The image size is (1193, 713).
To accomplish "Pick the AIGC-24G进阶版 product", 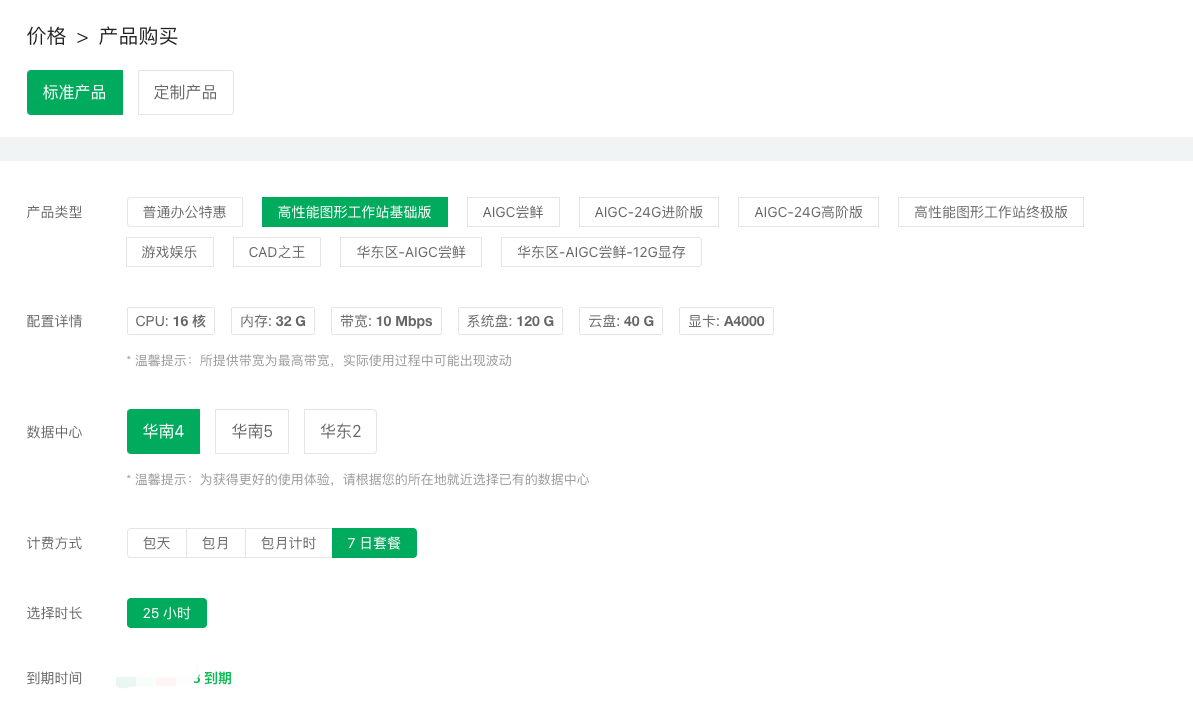I will pos(649,212).
